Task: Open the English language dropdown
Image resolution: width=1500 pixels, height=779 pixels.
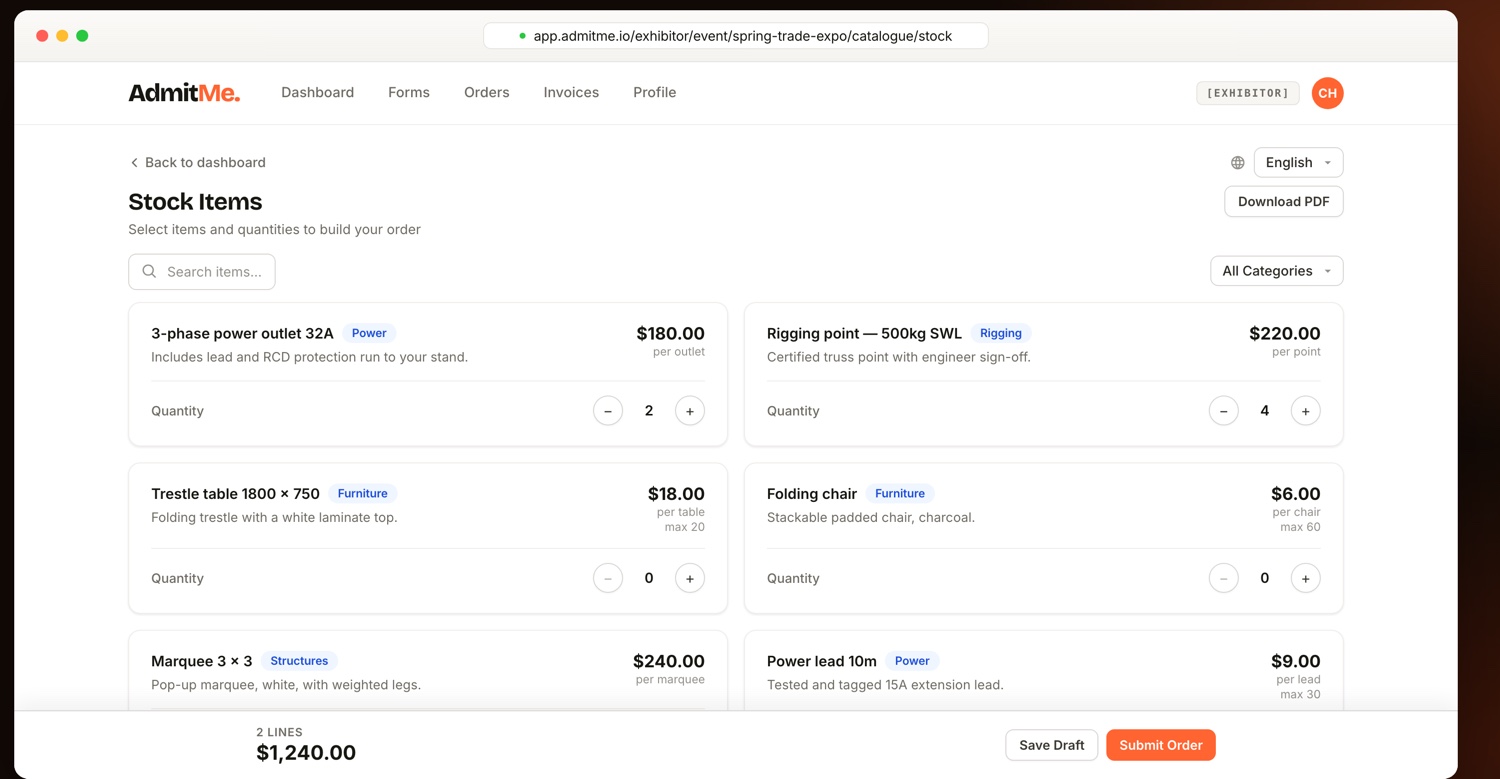Action: click(x=1298, y=163)
